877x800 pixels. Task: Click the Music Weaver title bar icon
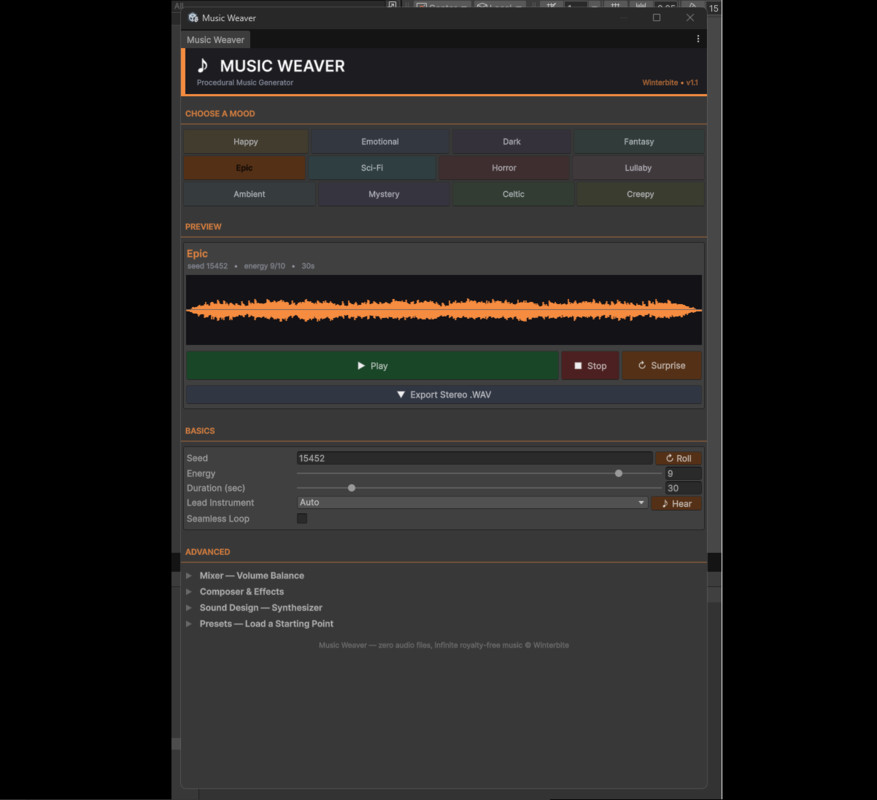click(193, 18)
